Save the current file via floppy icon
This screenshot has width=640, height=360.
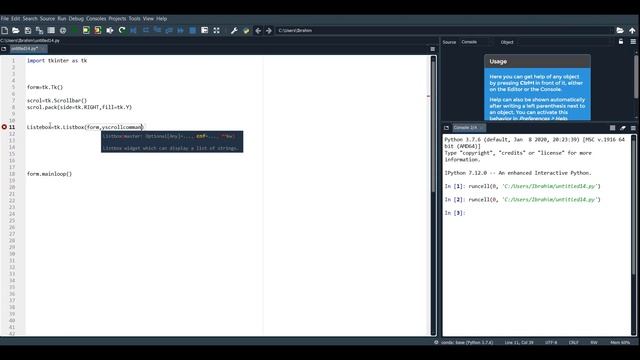click(x=28, y=30)
